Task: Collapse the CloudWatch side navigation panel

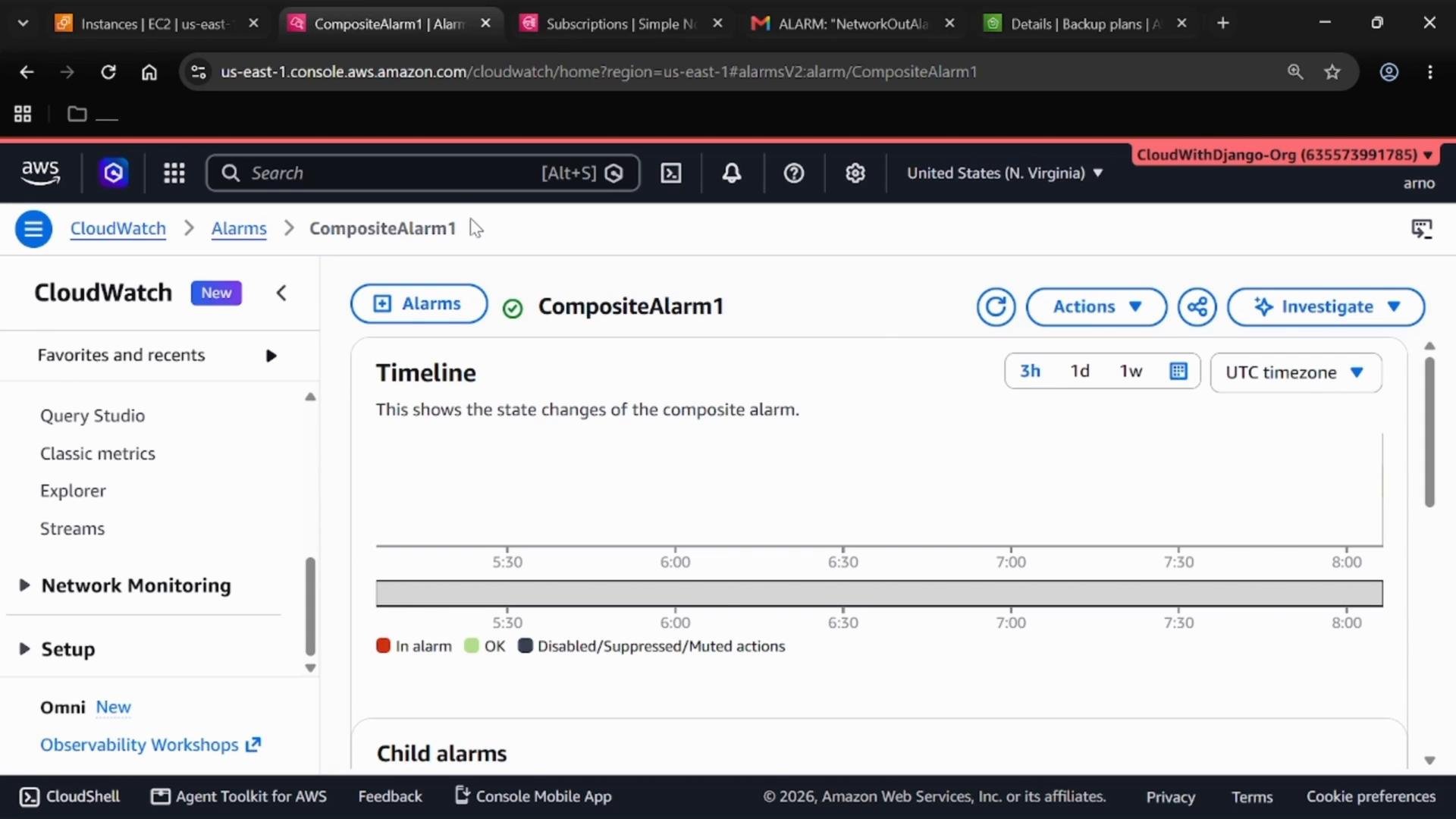Action: pyautogui.click(x=281, y=293)
